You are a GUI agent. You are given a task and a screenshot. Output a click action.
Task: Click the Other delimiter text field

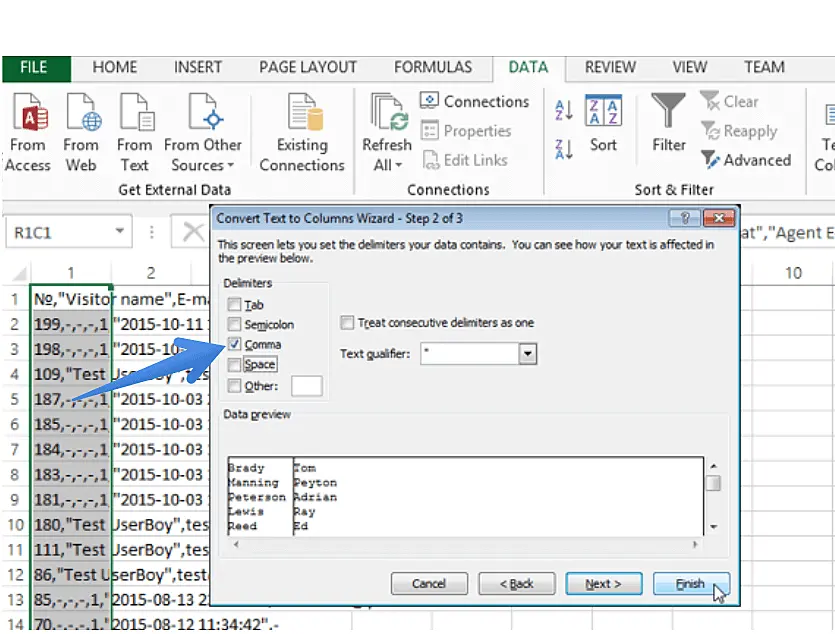click(306, 386)
